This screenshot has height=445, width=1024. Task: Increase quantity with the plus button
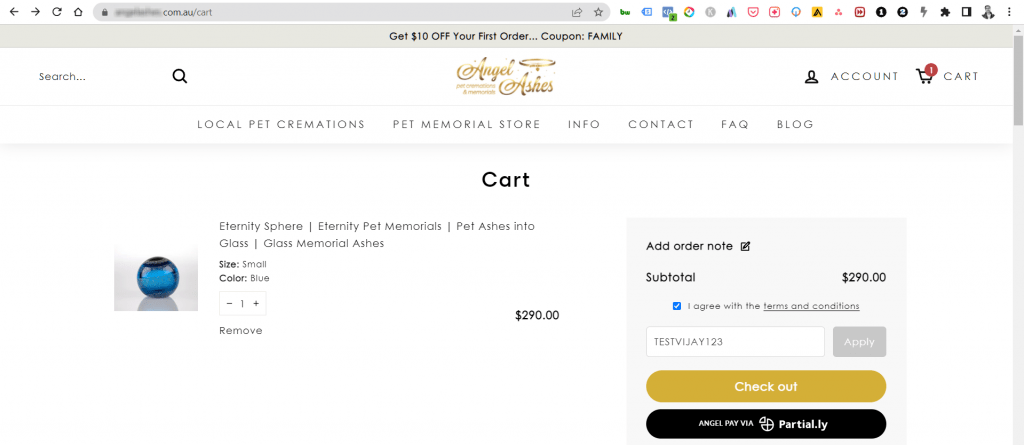click(256, 303)
